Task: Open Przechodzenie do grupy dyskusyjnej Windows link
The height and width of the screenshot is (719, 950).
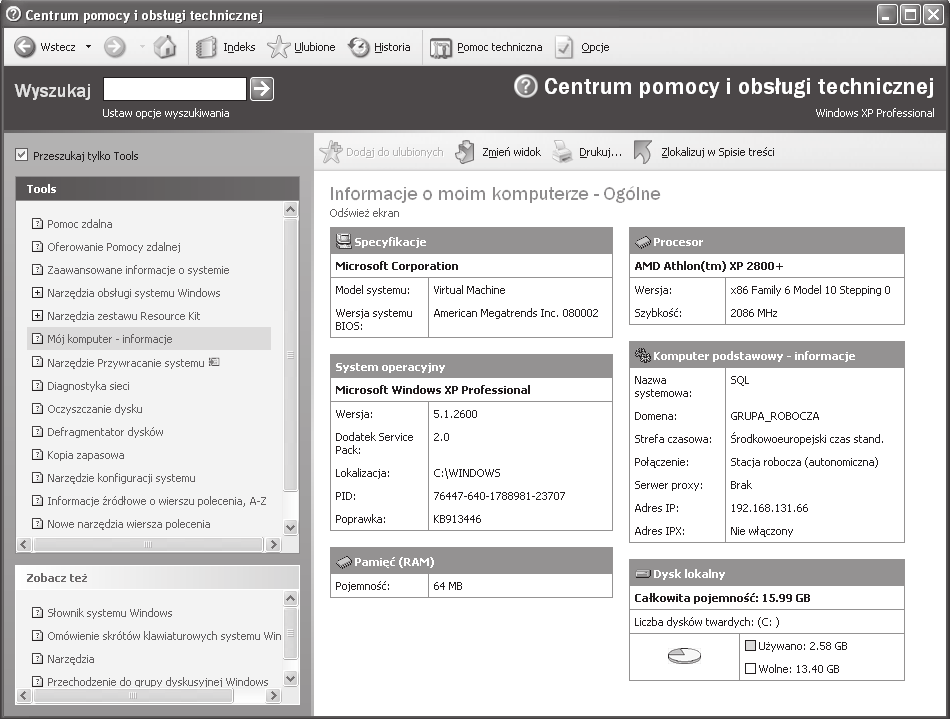Action: (x=158, y=682)
